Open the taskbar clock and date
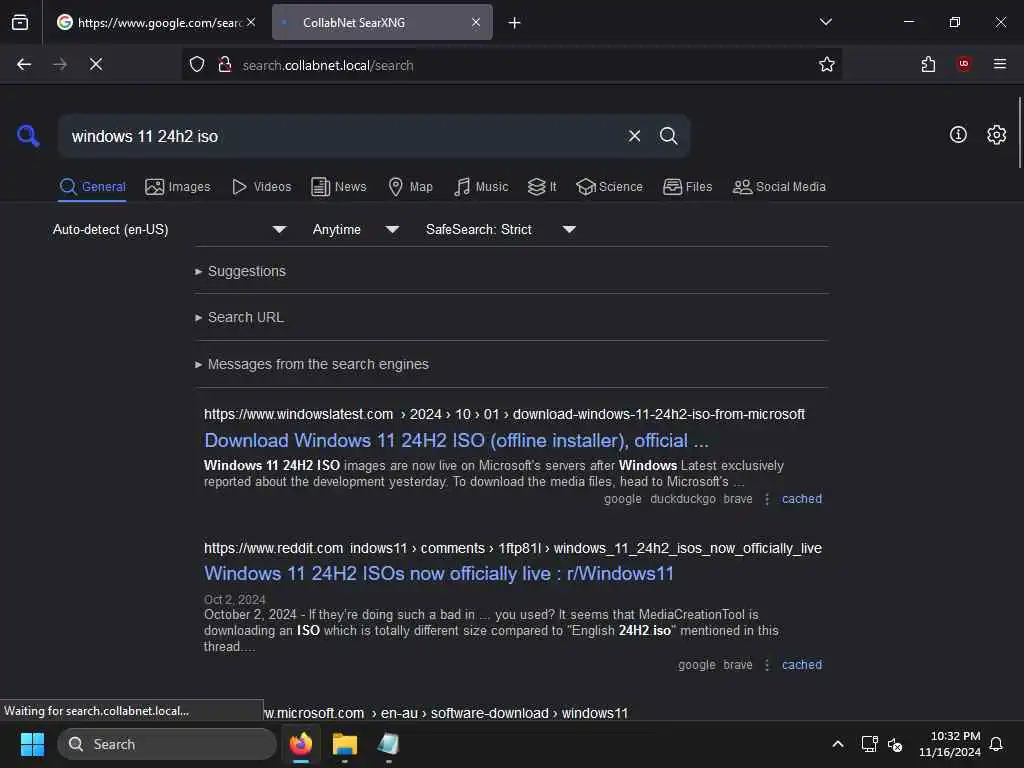This screenshot has width=1024, height=768. tap(950, 744)
